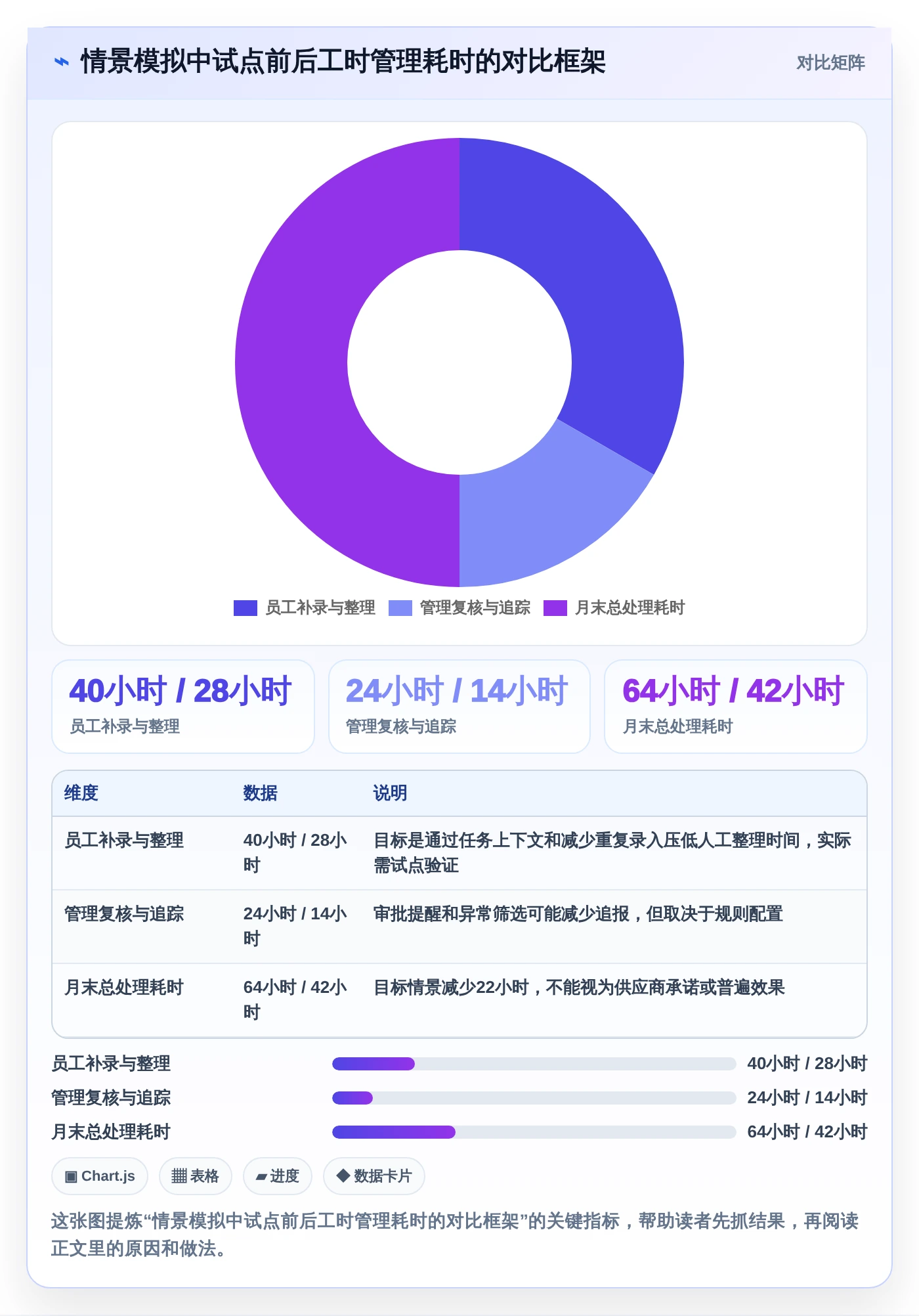Select the 40小时 / 28小时 data card
919x1316 pixels.
click(x=183, y=707)
